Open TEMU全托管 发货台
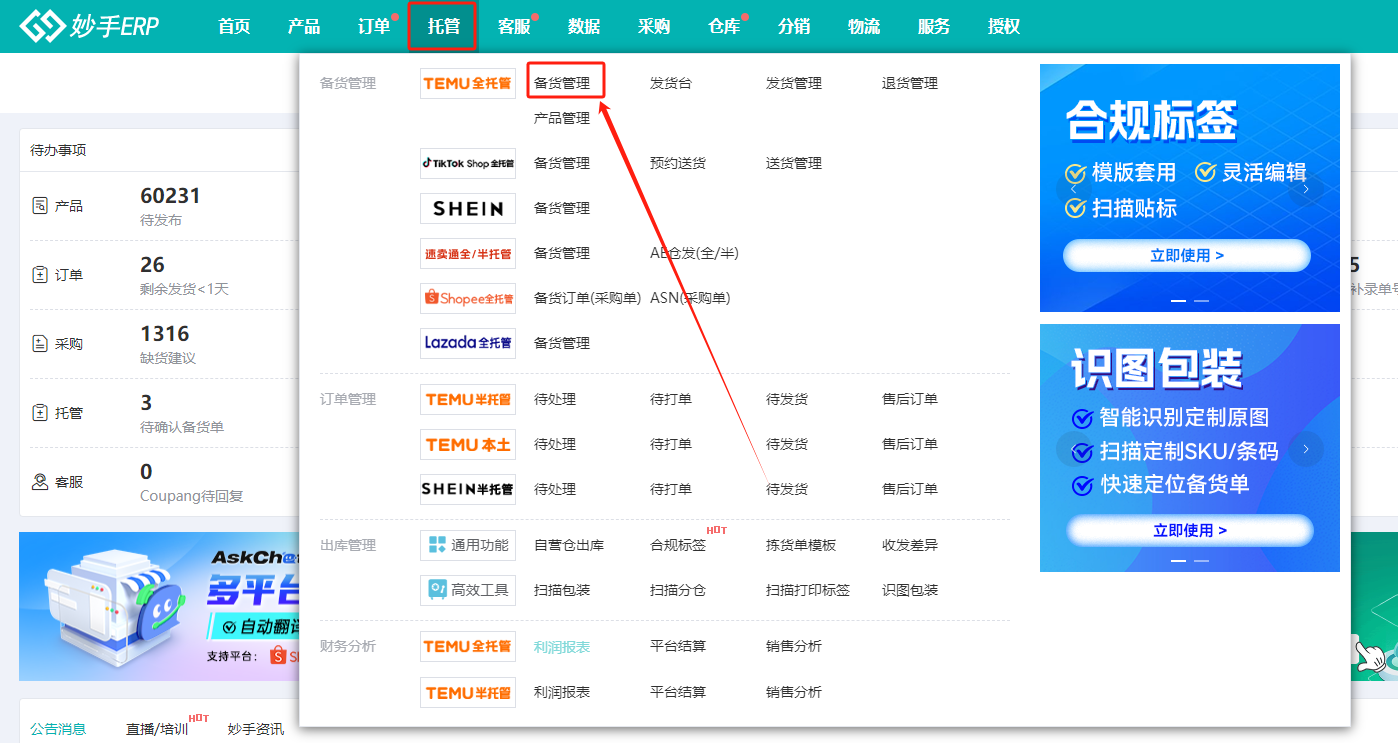Screen dimensions: 1398x743 pyautogui.click(x=671, y=83)
